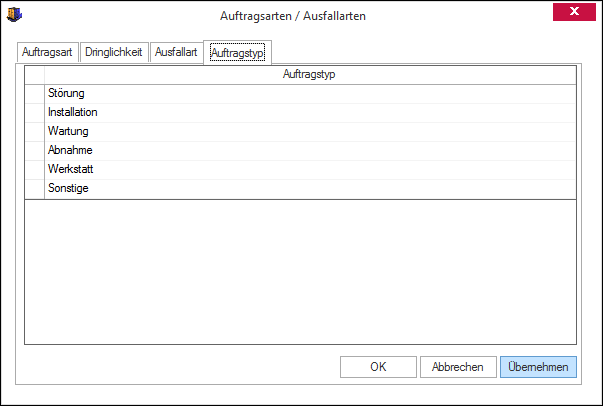Select the Installation row

(310, 112)
